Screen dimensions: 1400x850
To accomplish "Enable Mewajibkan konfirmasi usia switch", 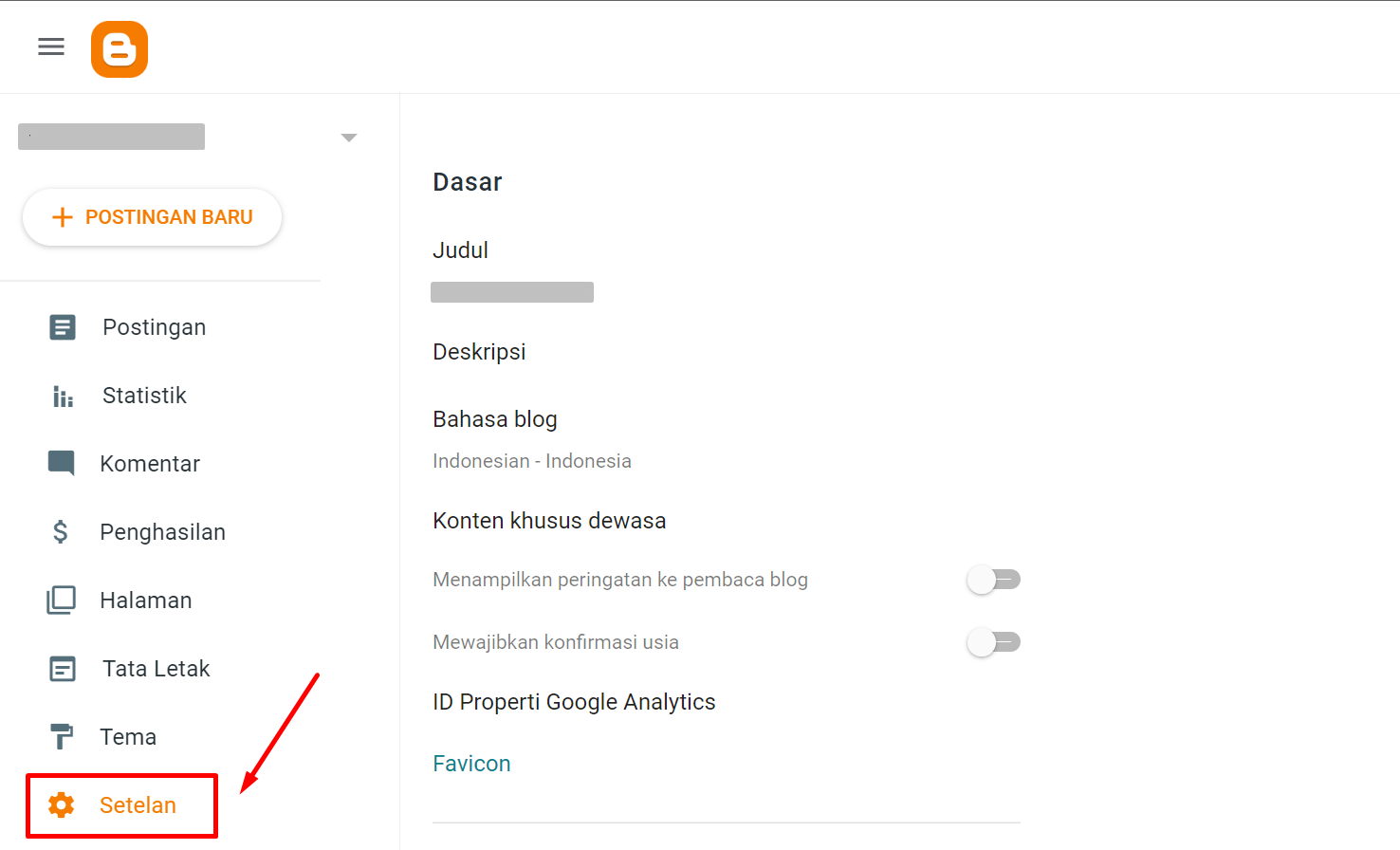I will (993, 642).
